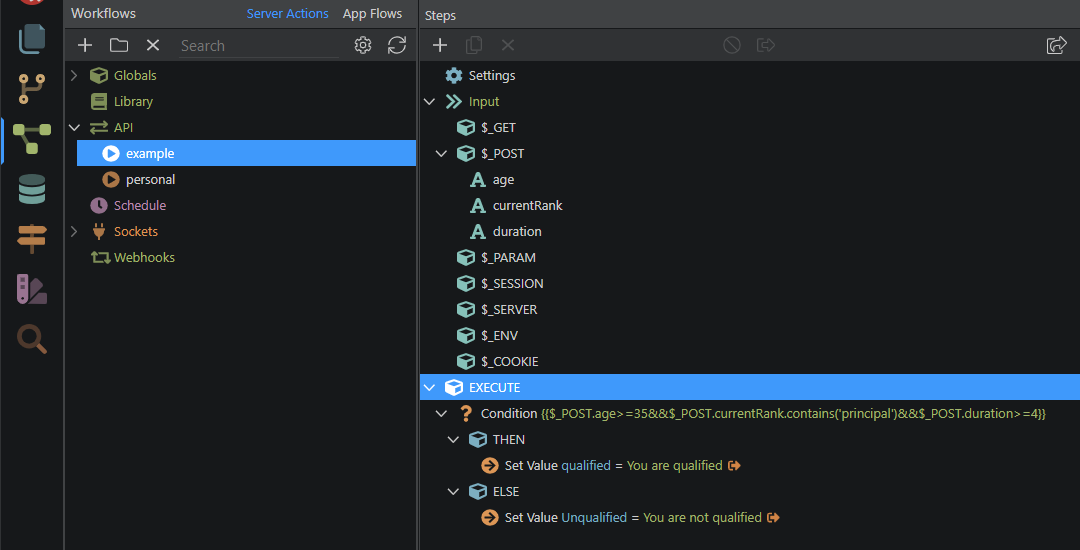Screen dimensions: 1080x550
Task: Open the Routing signpost sidebar icon
Action: [x=32, y=239]
